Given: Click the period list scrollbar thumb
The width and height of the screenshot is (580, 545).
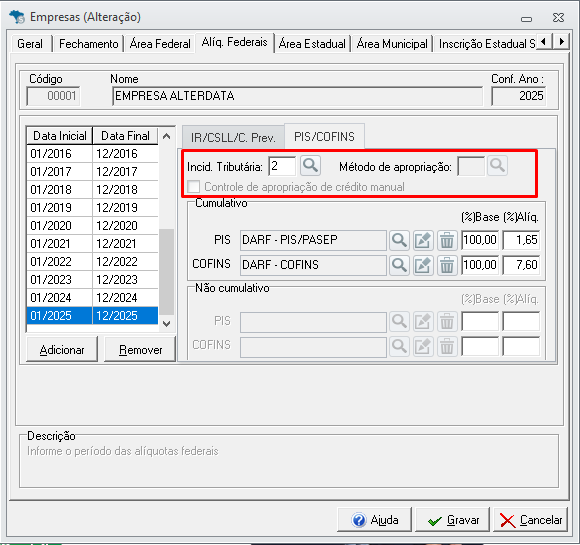Looking at the screenshot, I should point(166,272).
